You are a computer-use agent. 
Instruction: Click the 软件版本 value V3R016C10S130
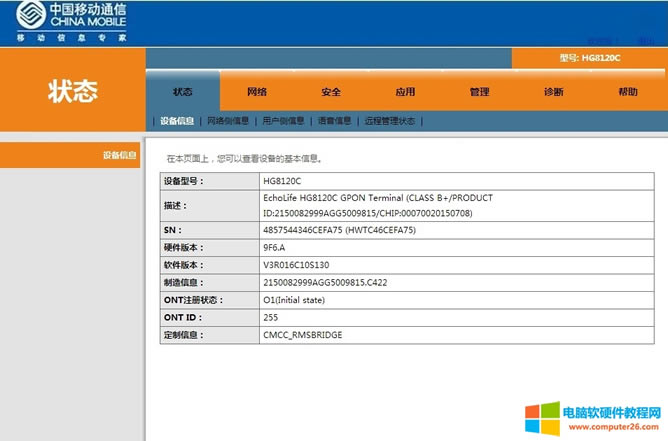296,265
